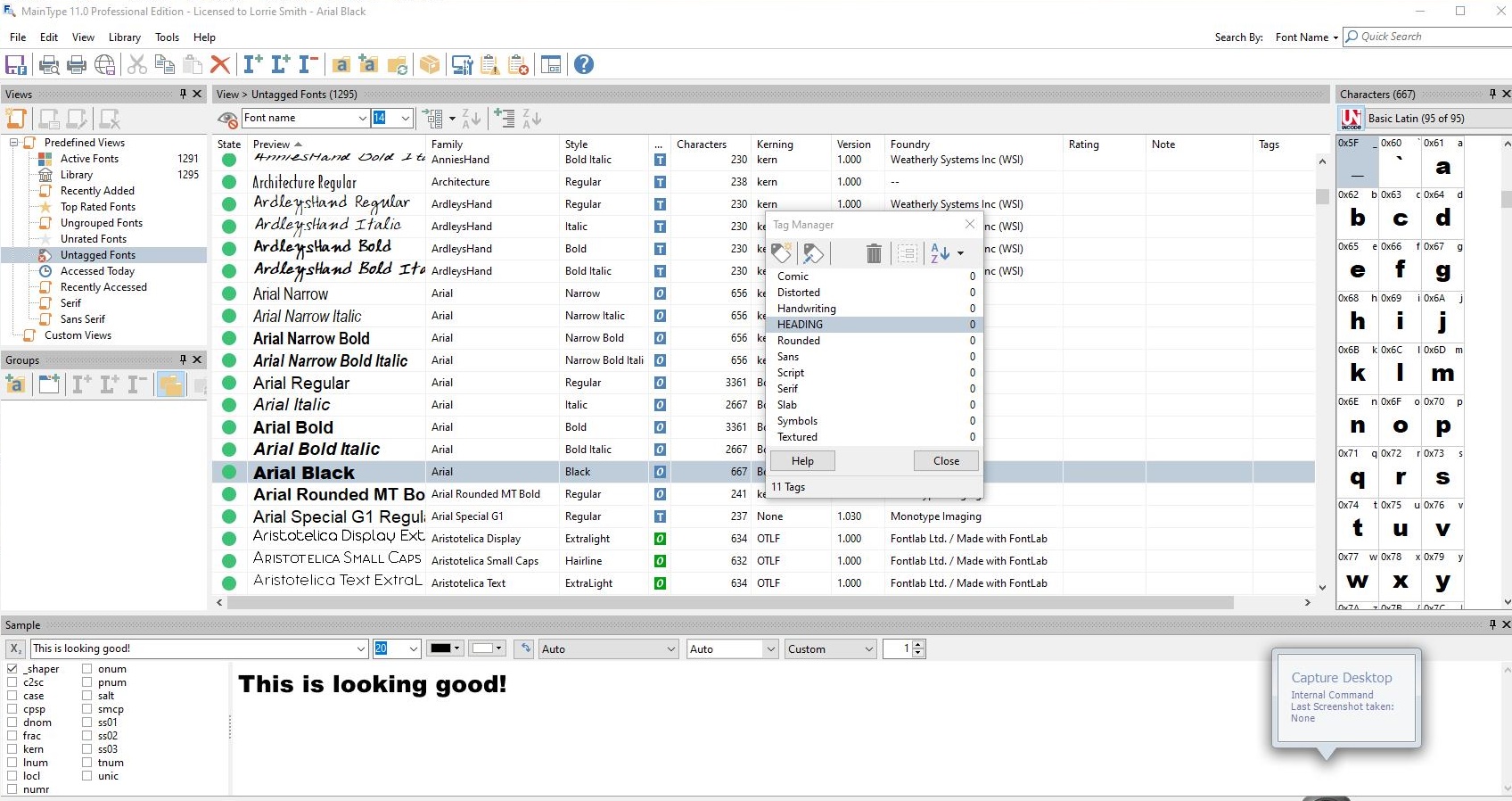Image resolution: width=1512 pixels, height=801 pixels.
Task: Select the Arial Bold Italic font row
Action: point(763,450)
